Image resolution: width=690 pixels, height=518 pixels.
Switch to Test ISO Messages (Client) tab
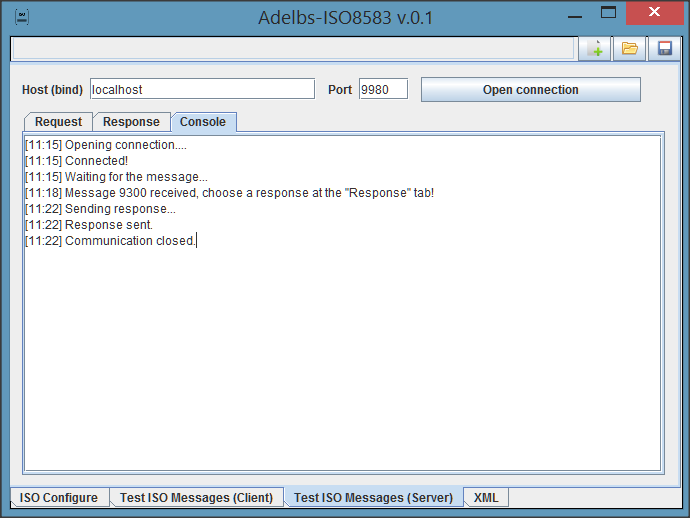pyautogui.click(x=196, y=498)
